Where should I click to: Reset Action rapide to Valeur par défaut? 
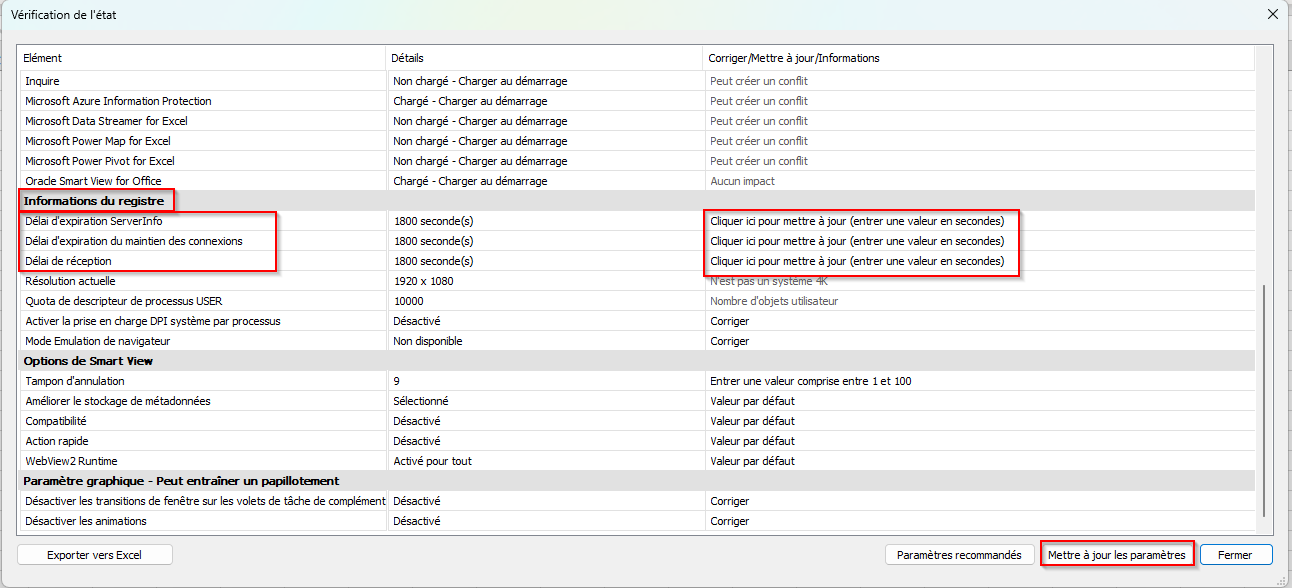[752, 441]
